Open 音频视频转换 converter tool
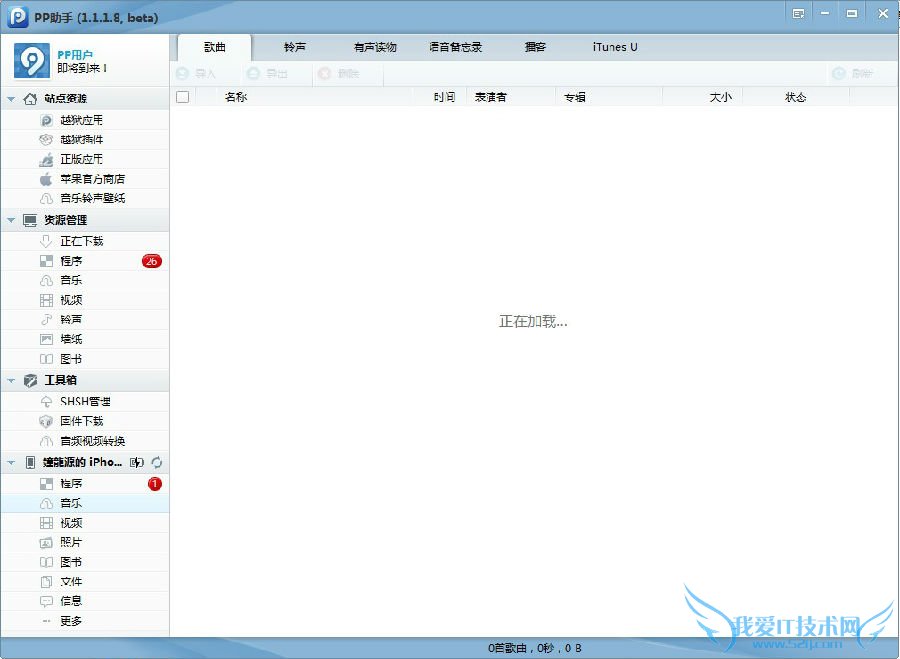This screenshot has height=659, width=900. (92, 441)
